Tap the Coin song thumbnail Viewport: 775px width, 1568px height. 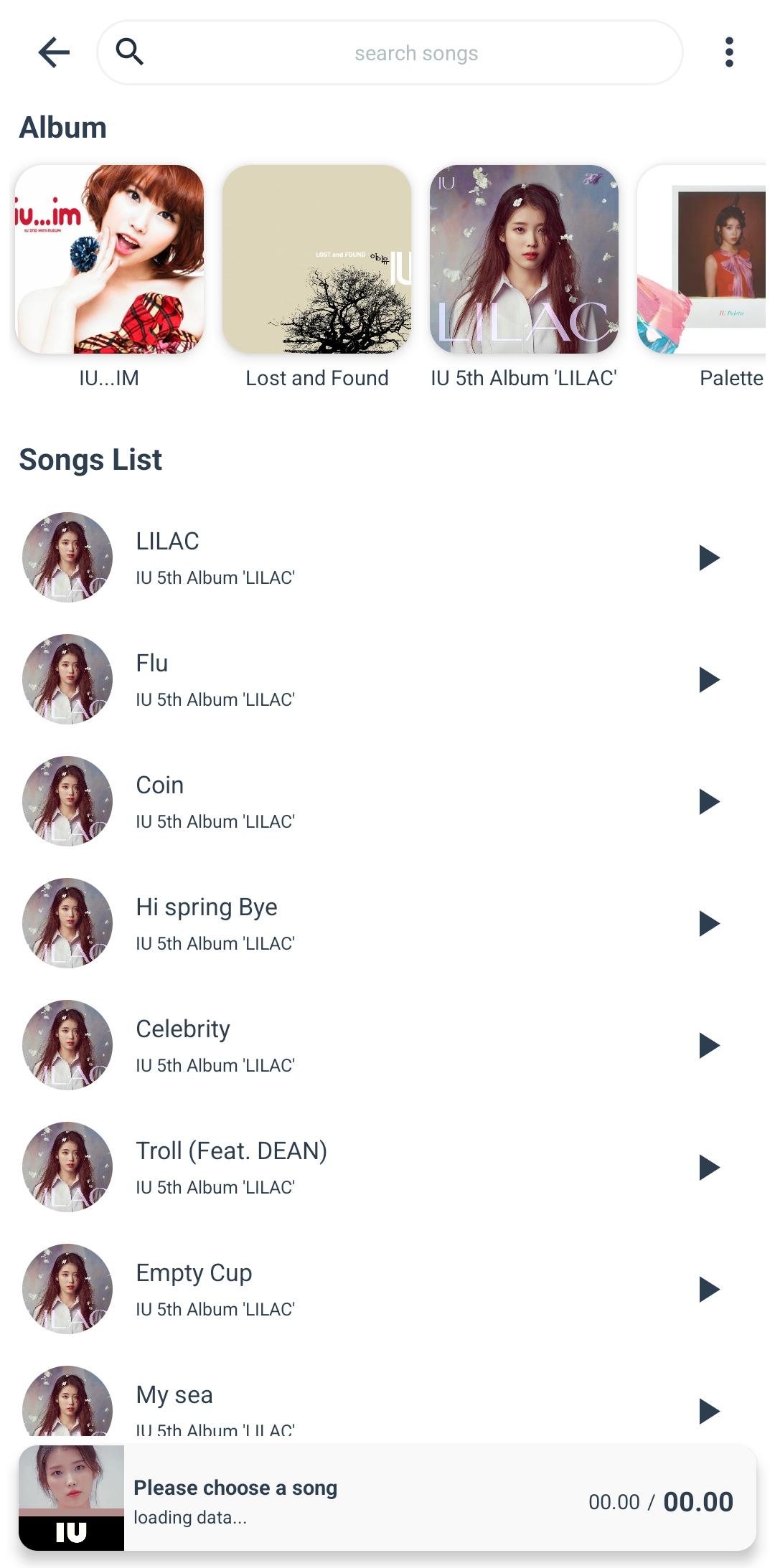pyautogui.click(x=67, y=801)
